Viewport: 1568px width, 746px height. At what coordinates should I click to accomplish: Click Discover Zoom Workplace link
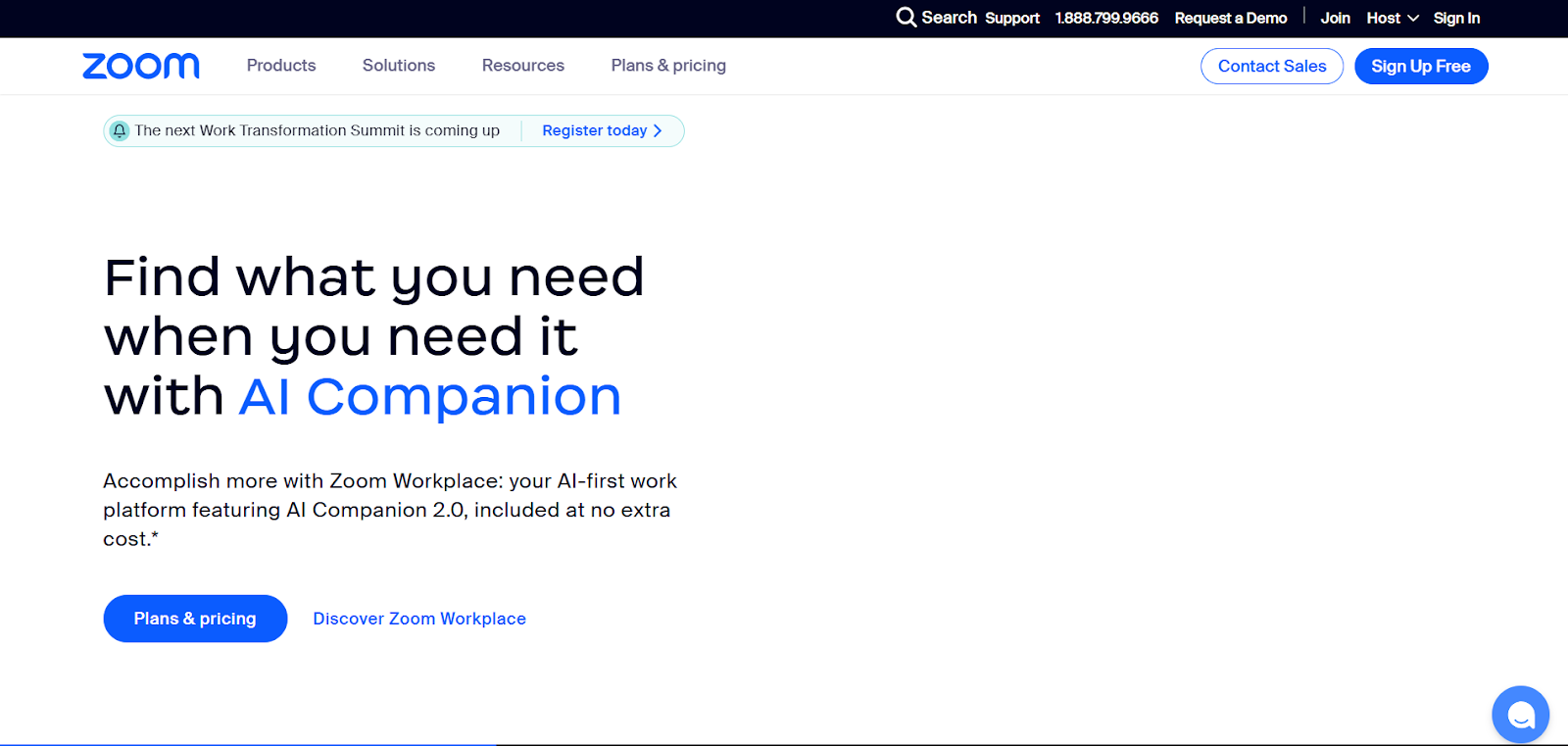(419, 619)
